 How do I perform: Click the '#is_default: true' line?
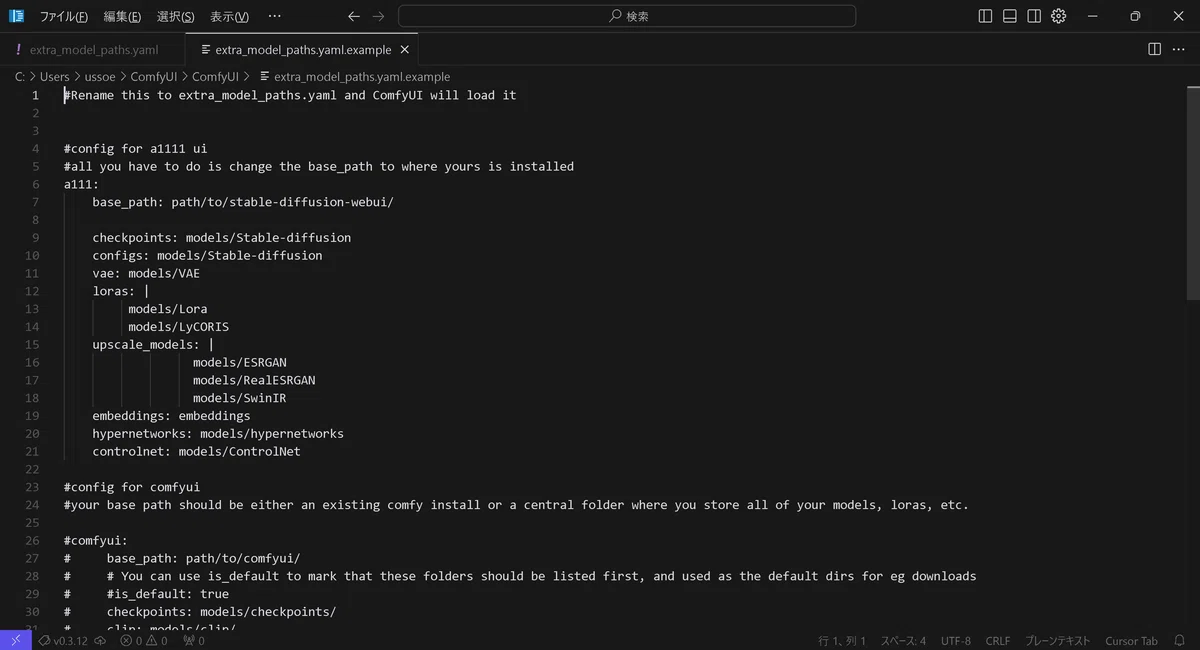point(146,594)
